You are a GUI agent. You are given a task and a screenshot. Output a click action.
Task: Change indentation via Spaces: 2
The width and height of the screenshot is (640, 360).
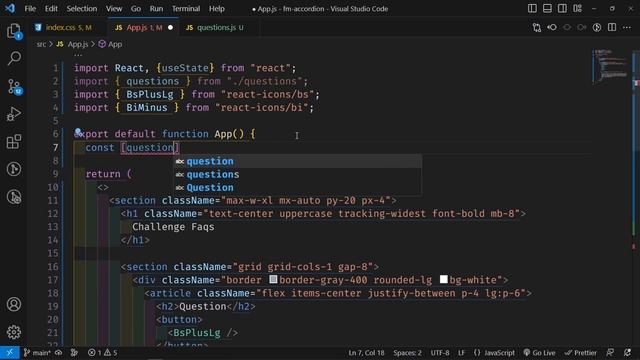coord(407,353)
